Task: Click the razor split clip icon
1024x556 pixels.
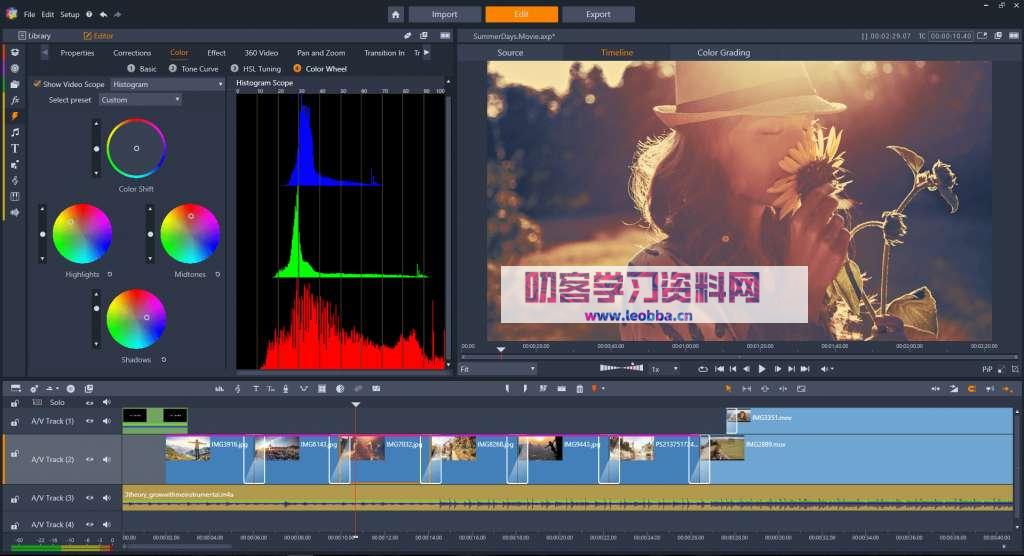Action: [x=543, y=389]
